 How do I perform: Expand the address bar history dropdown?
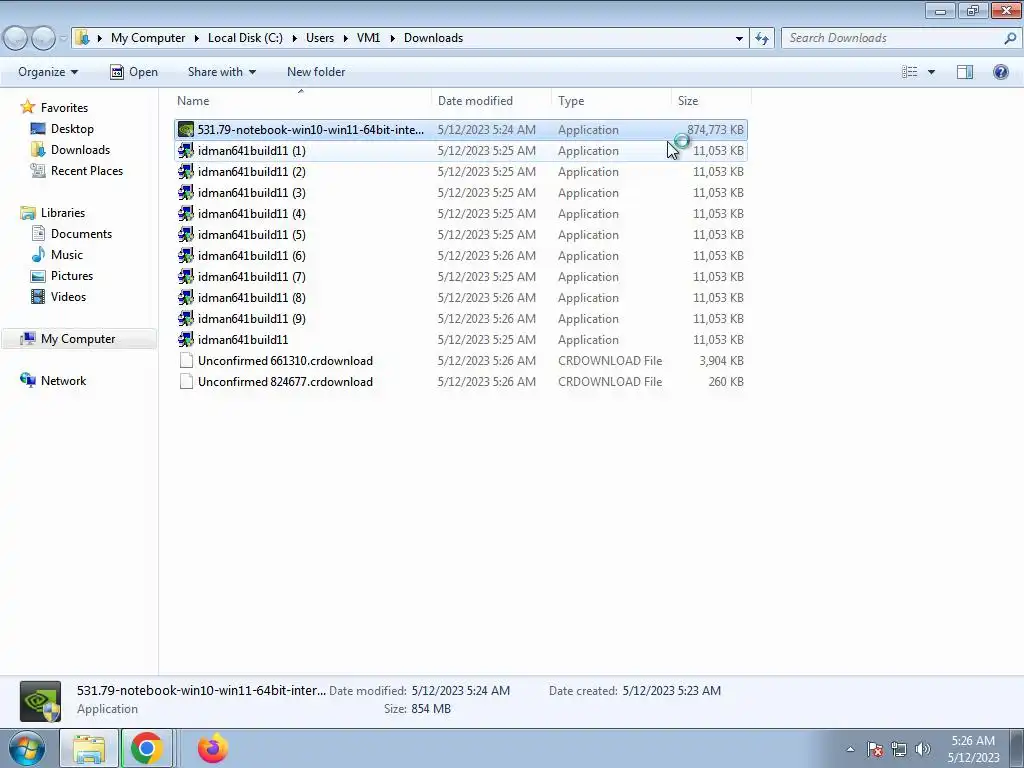point(739,38)
